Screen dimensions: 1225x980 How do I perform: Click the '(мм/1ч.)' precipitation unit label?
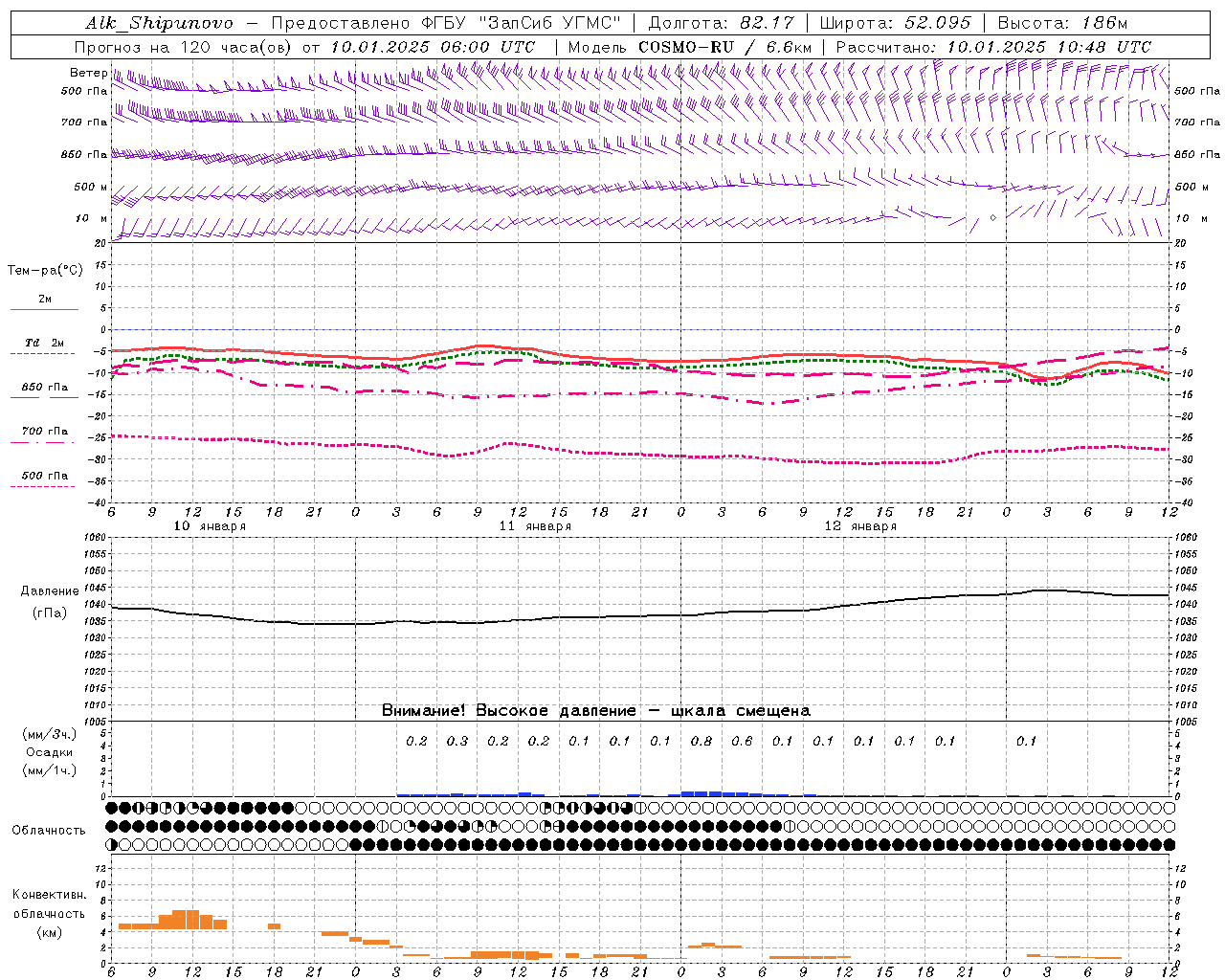(50, 770)
